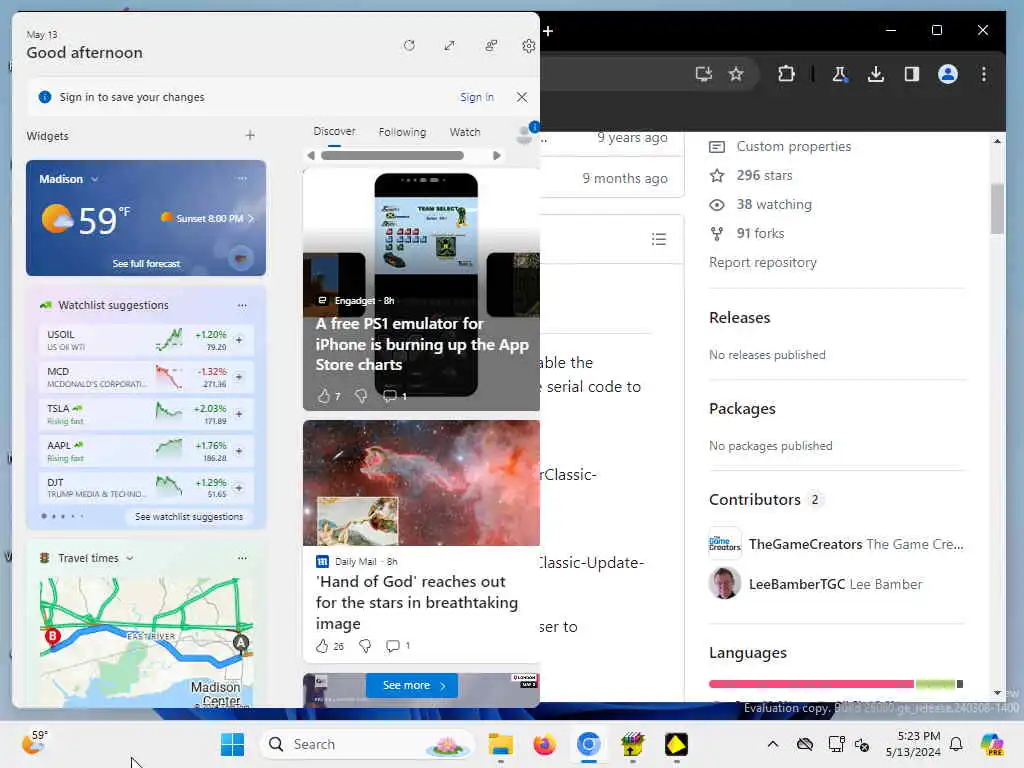Open Chrome Labs flask icon
This screenshot has height=768, width=1024.
pos(840,74)
